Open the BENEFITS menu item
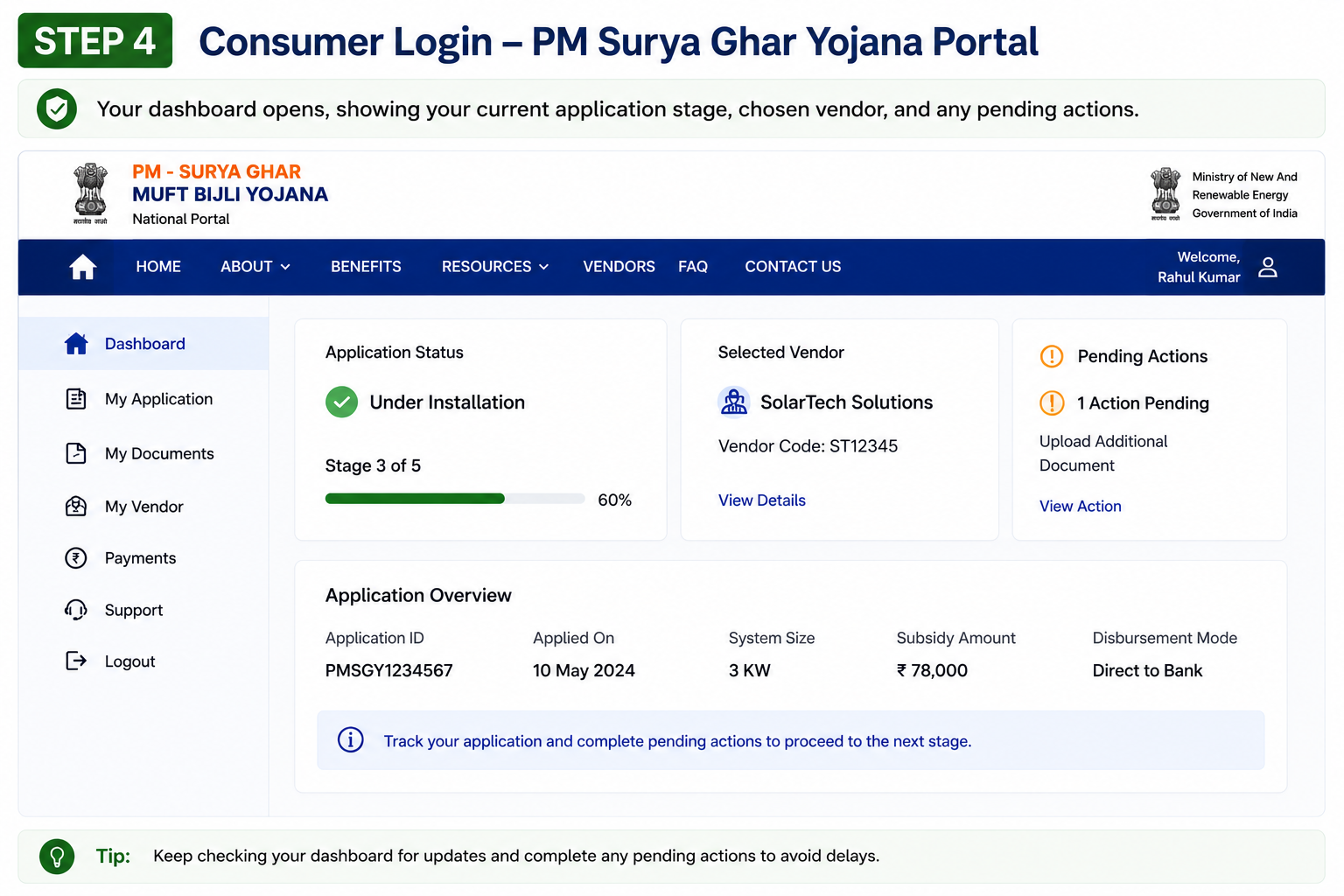1344x896 pixels. pos(366,267)
